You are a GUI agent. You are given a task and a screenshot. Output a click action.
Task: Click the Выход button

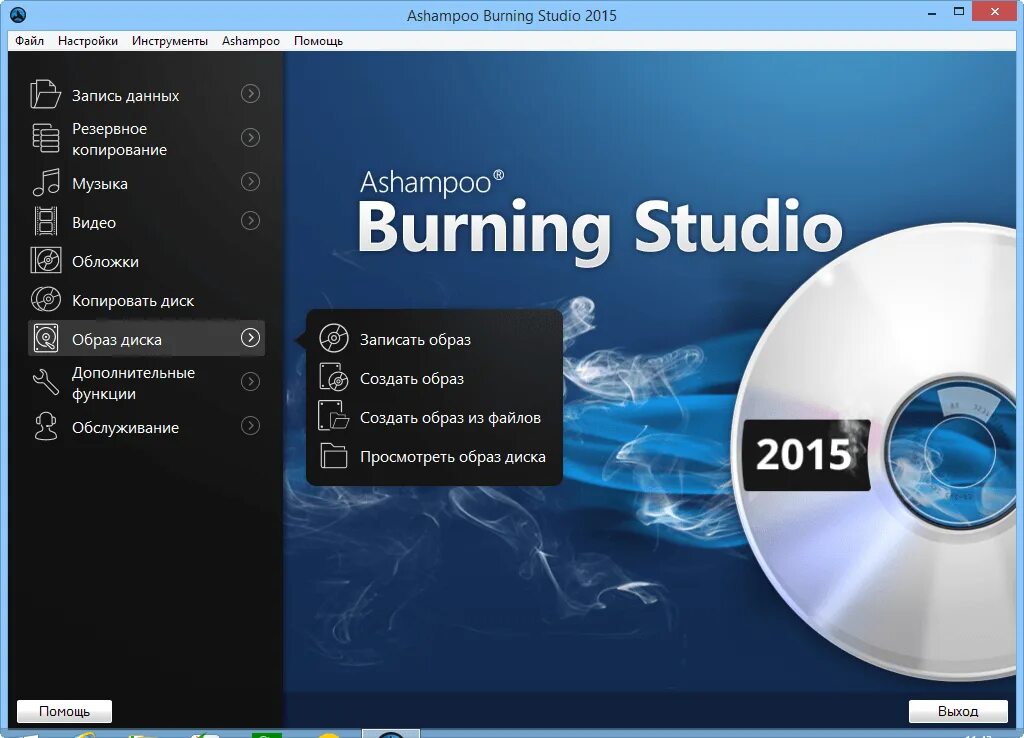pos(957,711)
